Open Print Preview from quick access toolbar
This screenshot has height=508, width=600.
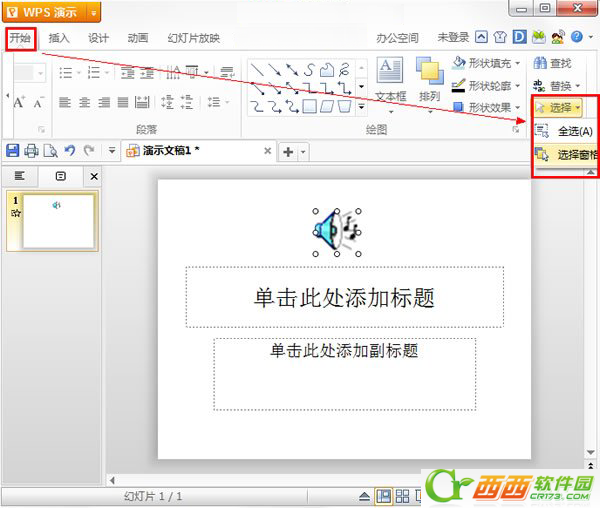48,151
